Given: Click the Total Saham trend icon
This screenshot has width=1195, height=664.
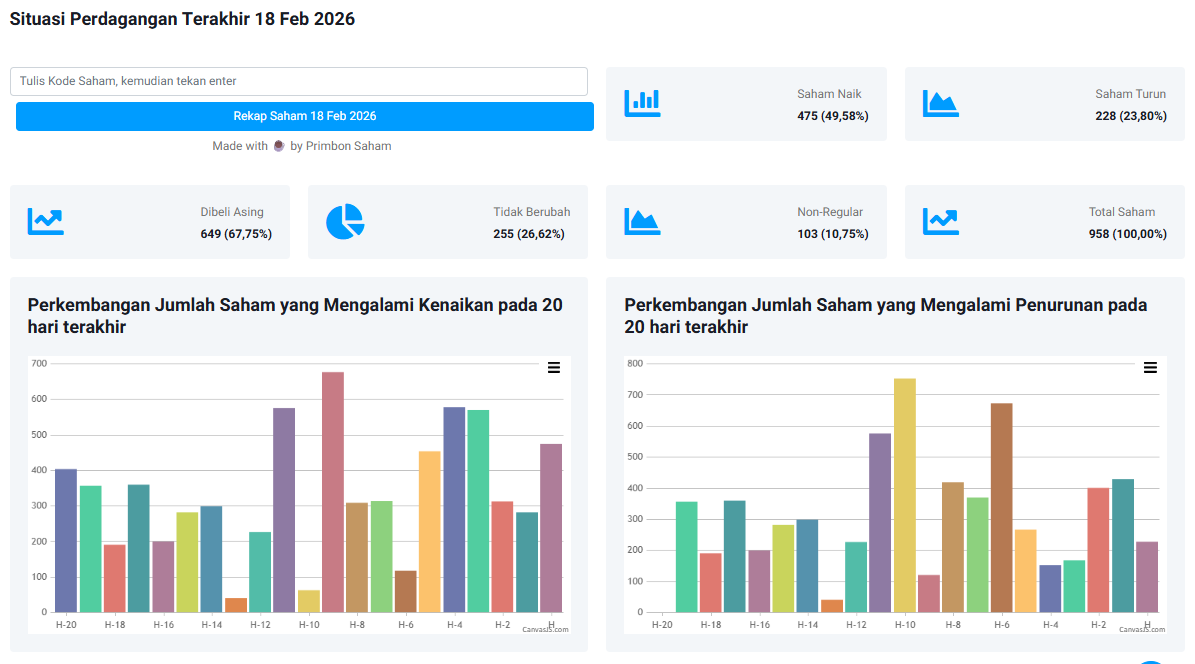Looking at the screenshot, I should (x=940, y=221).
